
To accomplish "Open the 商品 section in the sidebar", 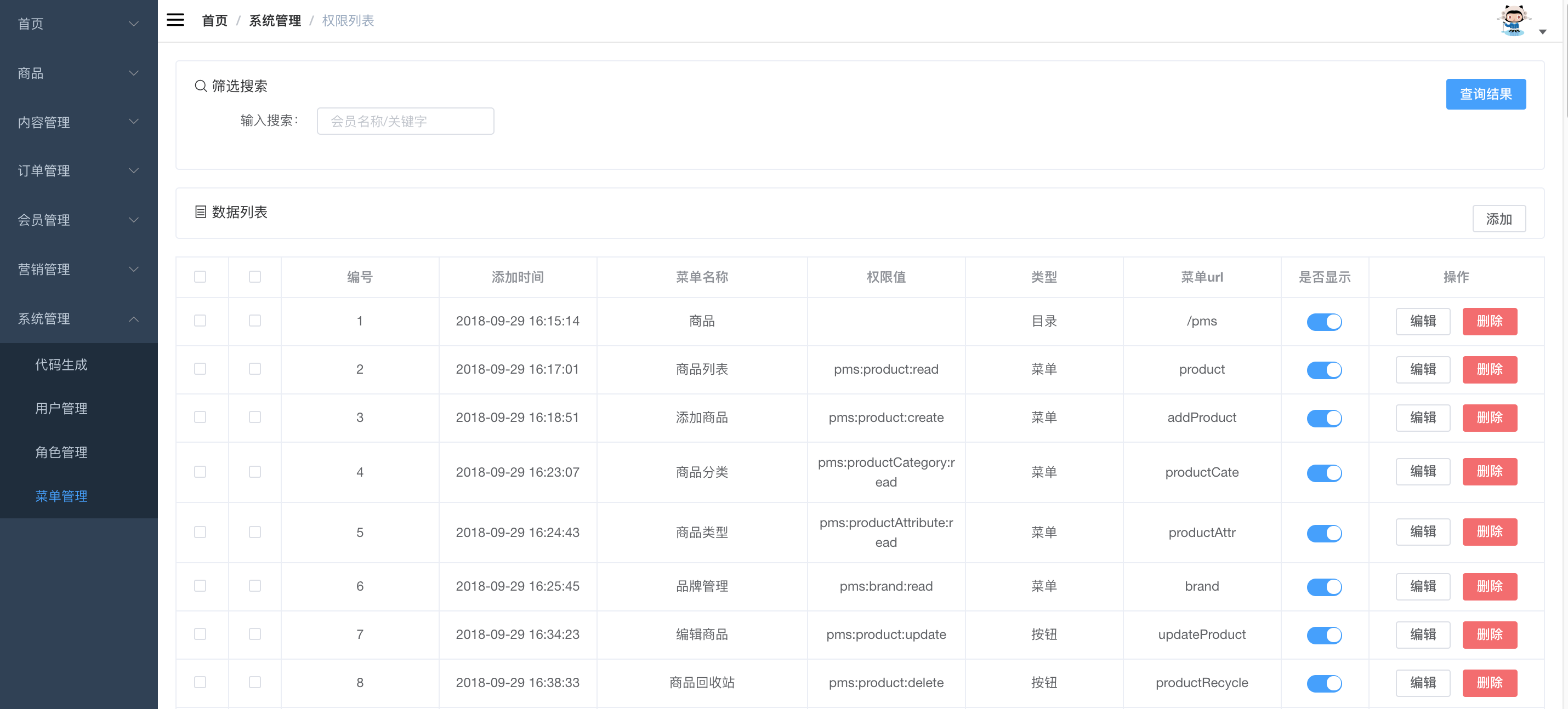I will pyautogui.click(x=78, y=73).
